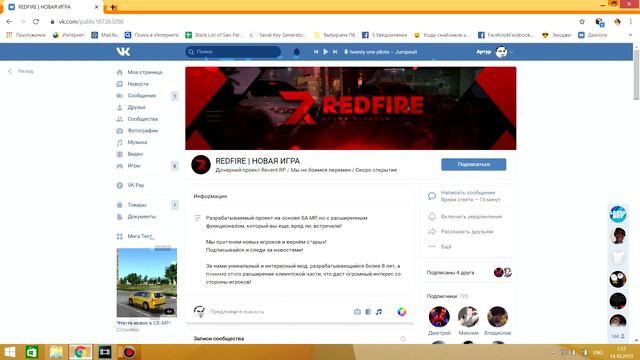Skip to next track in header player
Viewport: 640px width, 360px height.
pos(335,52)
